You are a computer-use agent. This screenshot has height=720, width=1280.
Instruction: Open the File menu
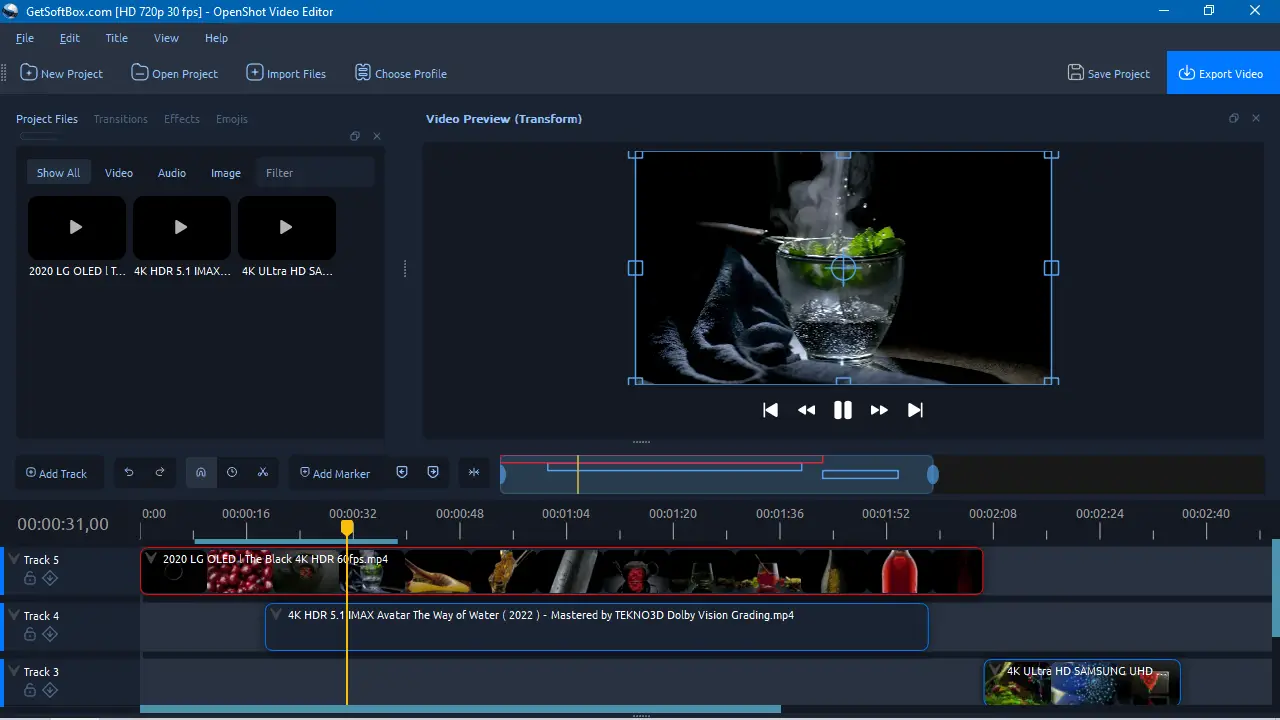(x=25, y=38)
